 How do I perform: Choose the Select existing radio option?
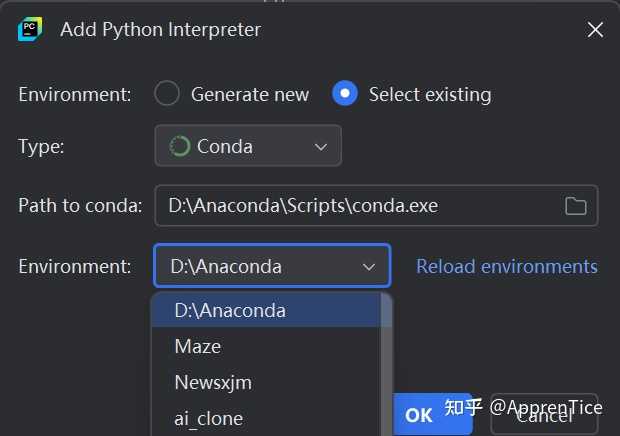click(x=345, y=94)
